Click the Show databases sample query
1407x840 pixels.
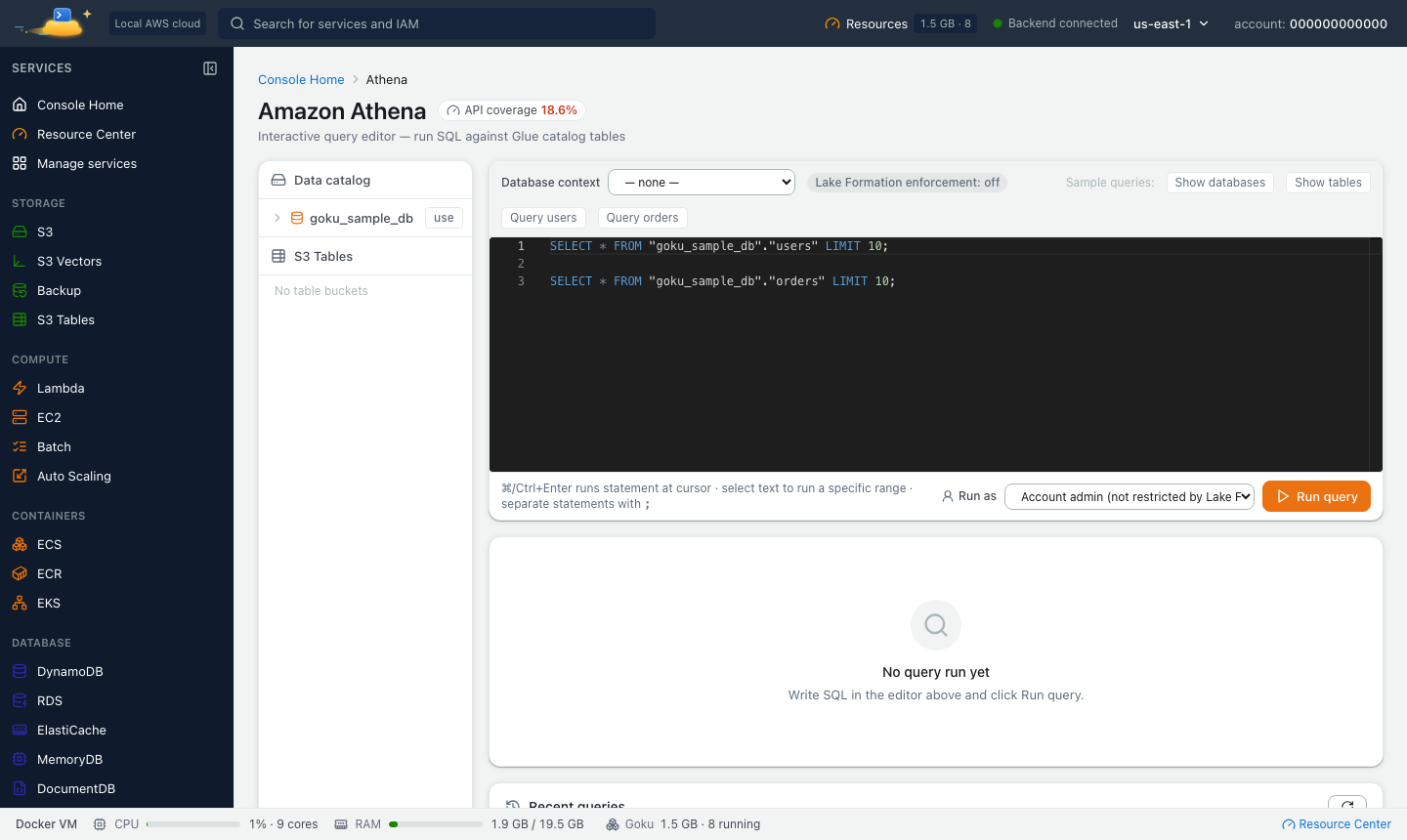1219,183
